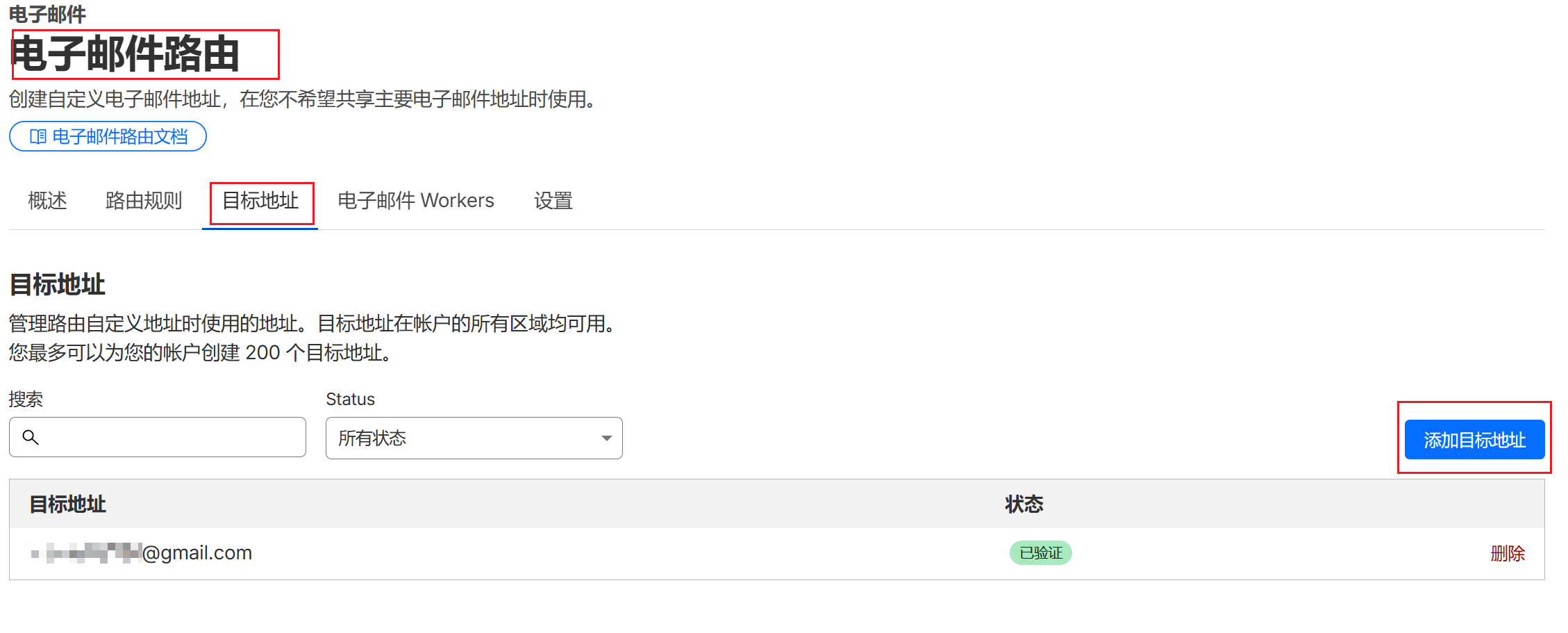Image resolution: width=1568 pixels, height=633 pixels.
Task: Open the 设置 tab
Action: [553, 201]
